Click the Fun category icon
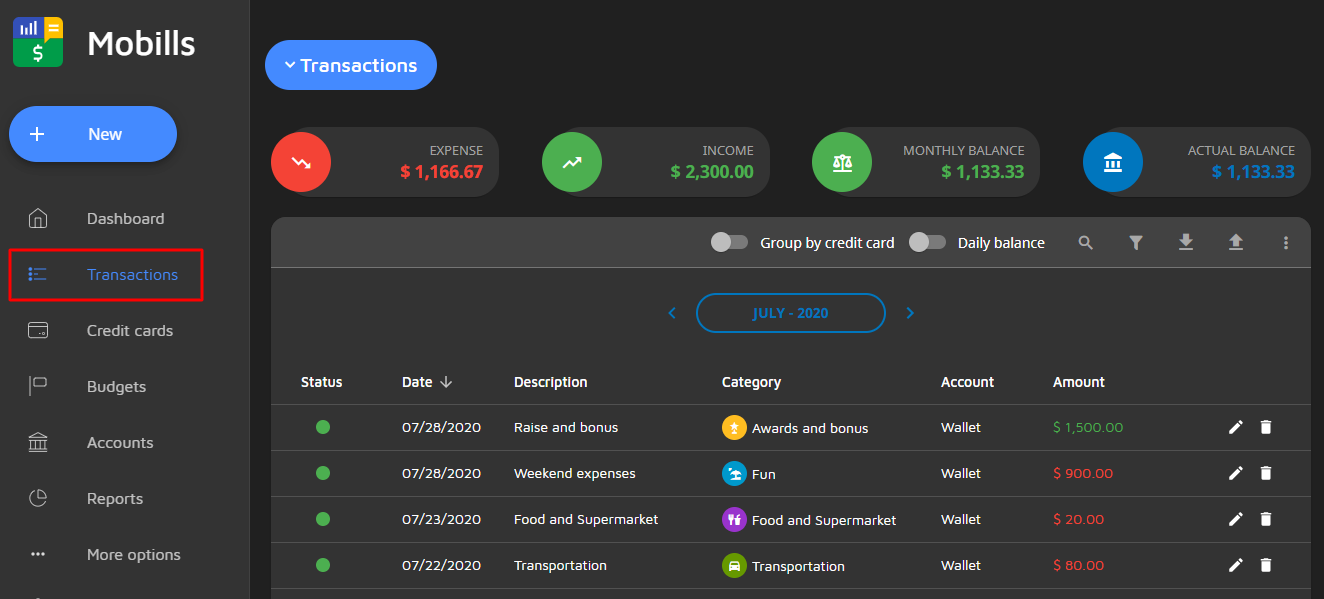The width and height of the screenshot is (1324, 599). click(x=734, y=474)
